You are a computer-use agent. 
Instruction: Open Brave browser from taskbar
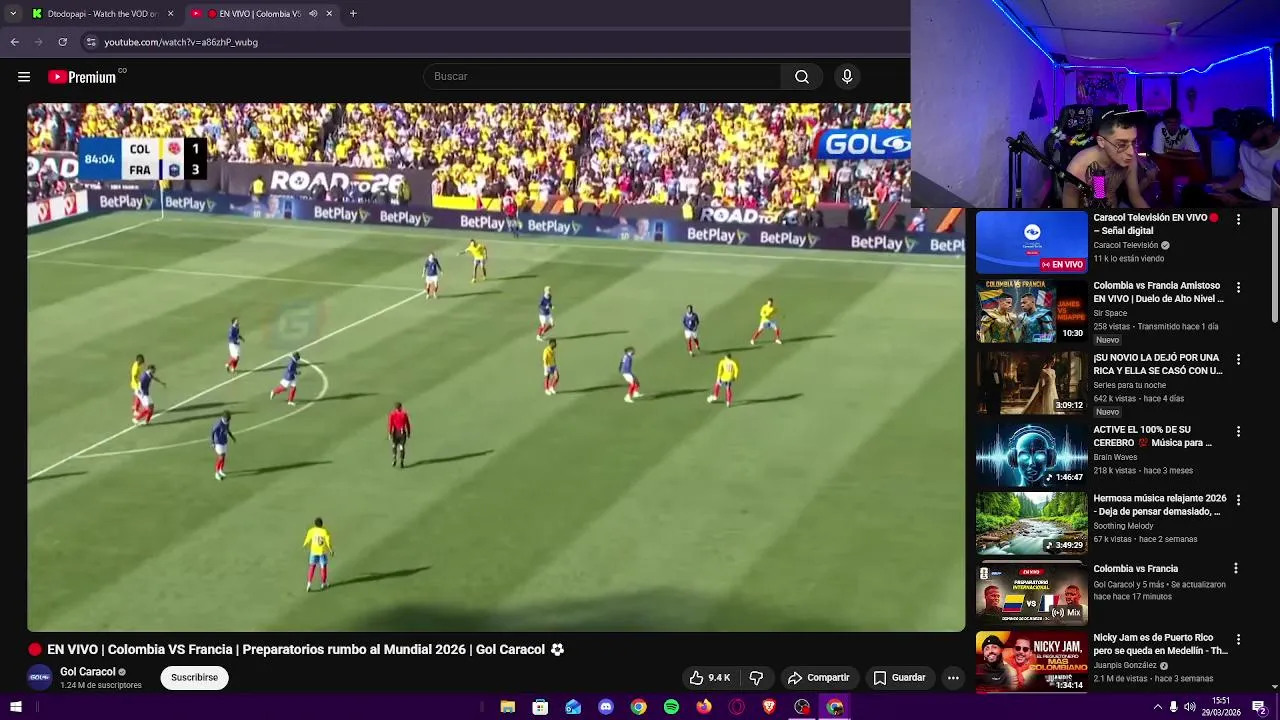769,707
